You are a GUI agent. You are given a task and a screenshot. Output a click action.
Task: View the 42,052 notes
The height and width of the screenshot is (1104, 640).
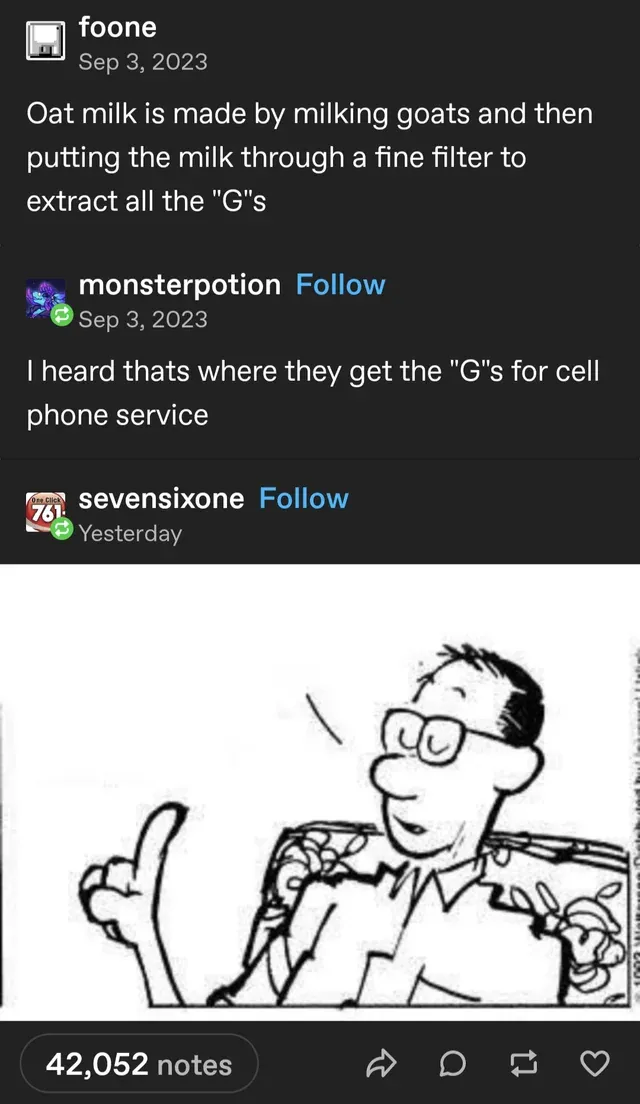[x=139, y=1064]
